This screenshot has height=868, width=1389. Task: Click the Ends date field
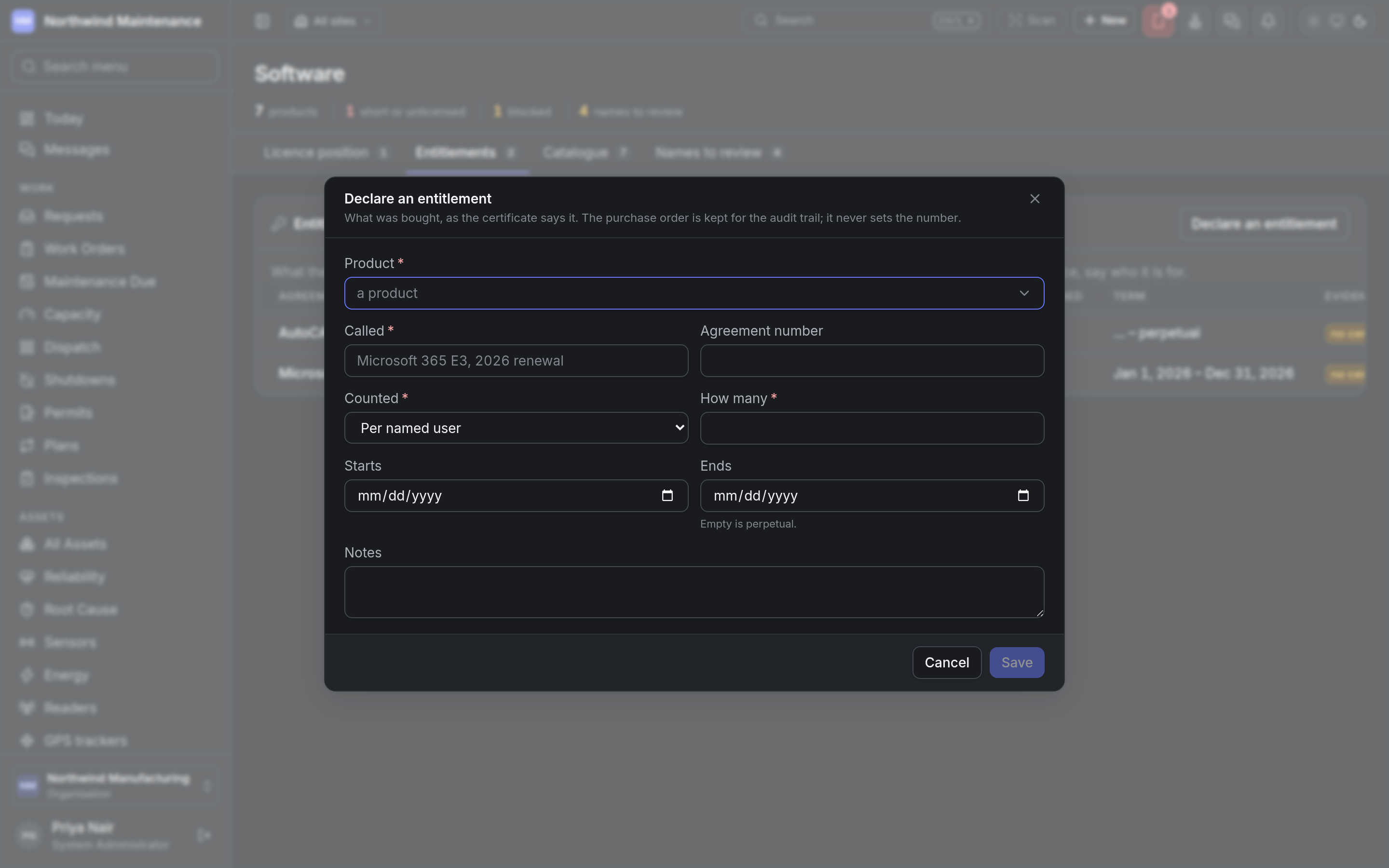[872, 495]
